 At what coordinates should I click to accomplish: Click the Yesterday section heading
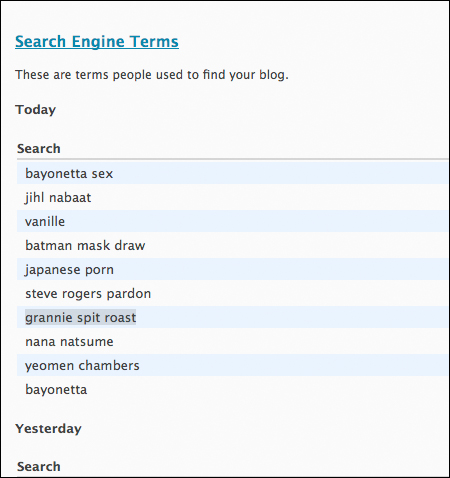[x=48, y=429]
